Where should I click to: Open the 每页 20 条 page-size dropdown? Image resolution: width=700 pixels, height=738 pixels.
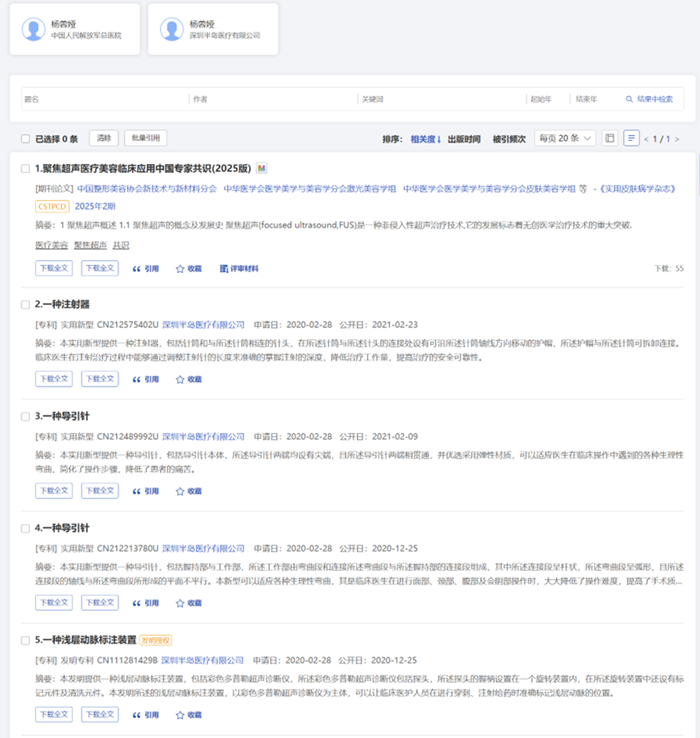[565, 138]
